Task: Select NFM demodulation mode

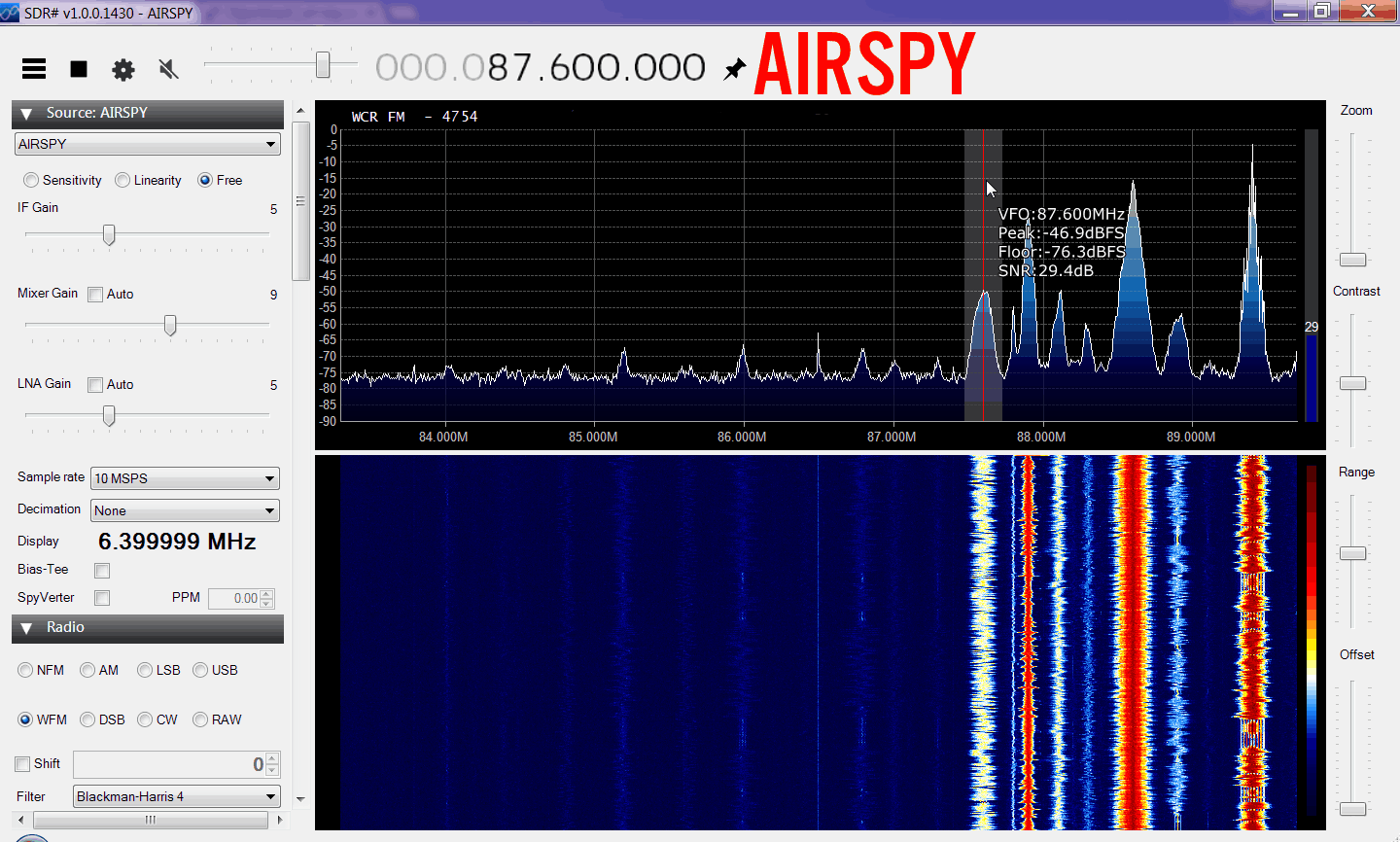Action: pos(26,670)
